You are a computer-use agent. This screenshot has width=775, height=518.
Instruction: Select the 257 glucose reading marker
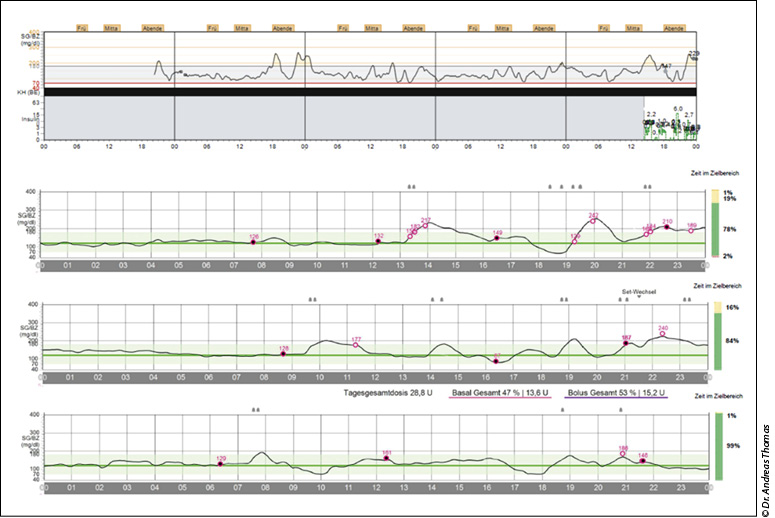(x=425, y=225)
